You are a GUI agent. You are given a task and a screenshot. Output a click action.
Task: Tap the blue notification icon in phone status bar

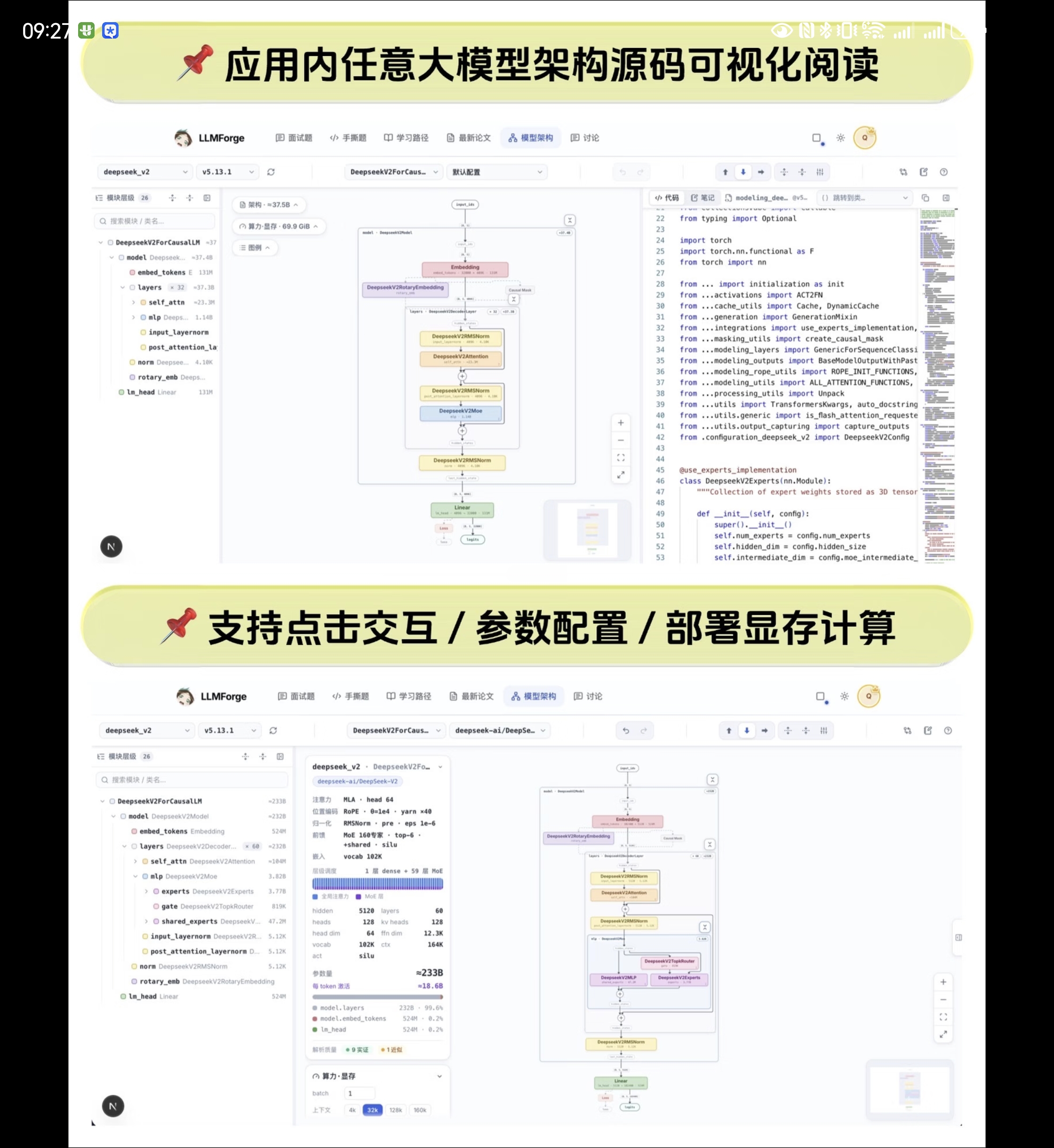[x=110, y=30]
